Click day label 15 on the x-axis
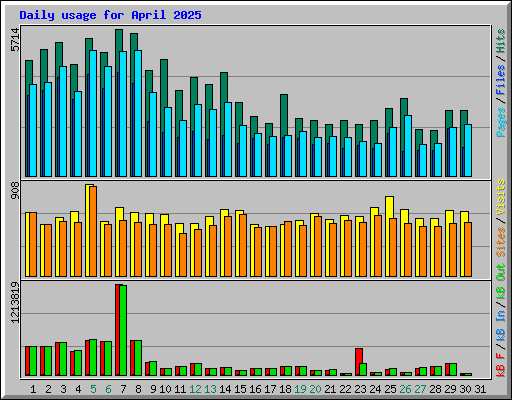Viewport: 512px width, 400px height. pyautogui.click(x=240, y=389)
